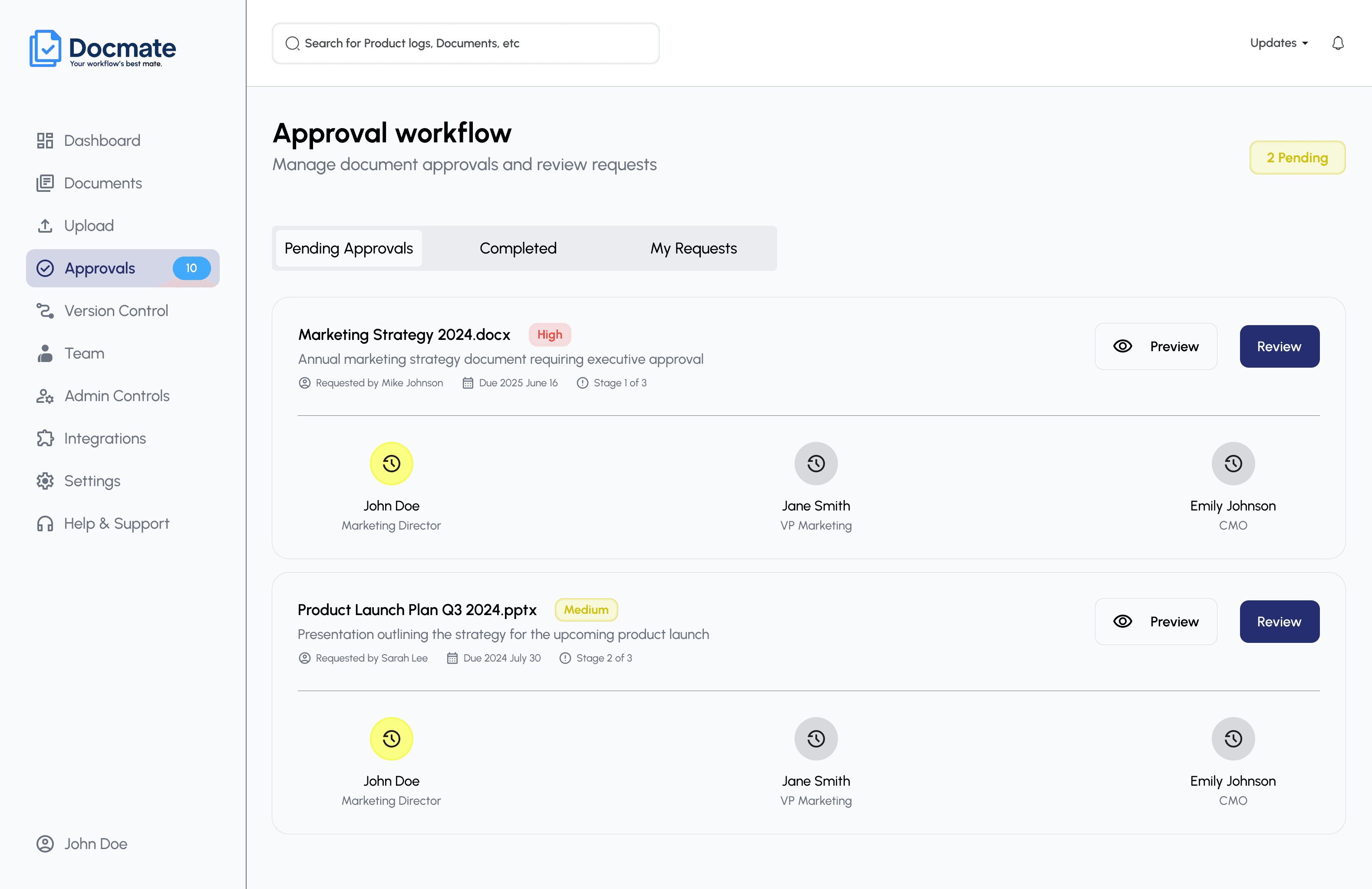Open Integrations
Image resolution: width=1372 pixels, height=889 pixels.
click(x=91, y=439)
